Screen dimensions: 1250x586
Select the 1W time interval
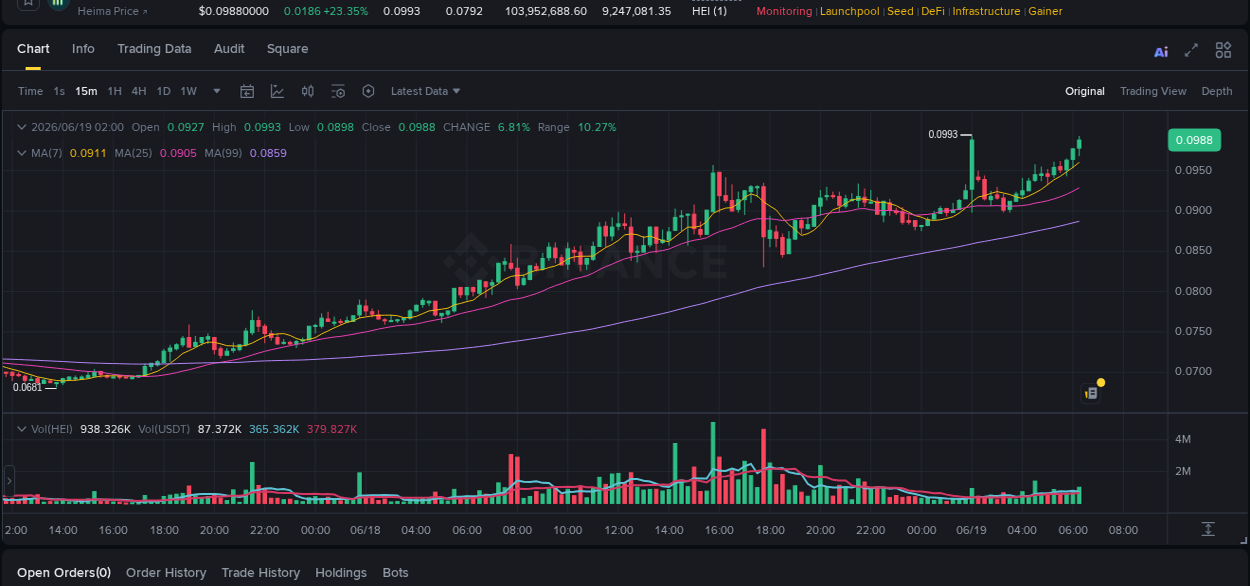click(x=188, y=91)
